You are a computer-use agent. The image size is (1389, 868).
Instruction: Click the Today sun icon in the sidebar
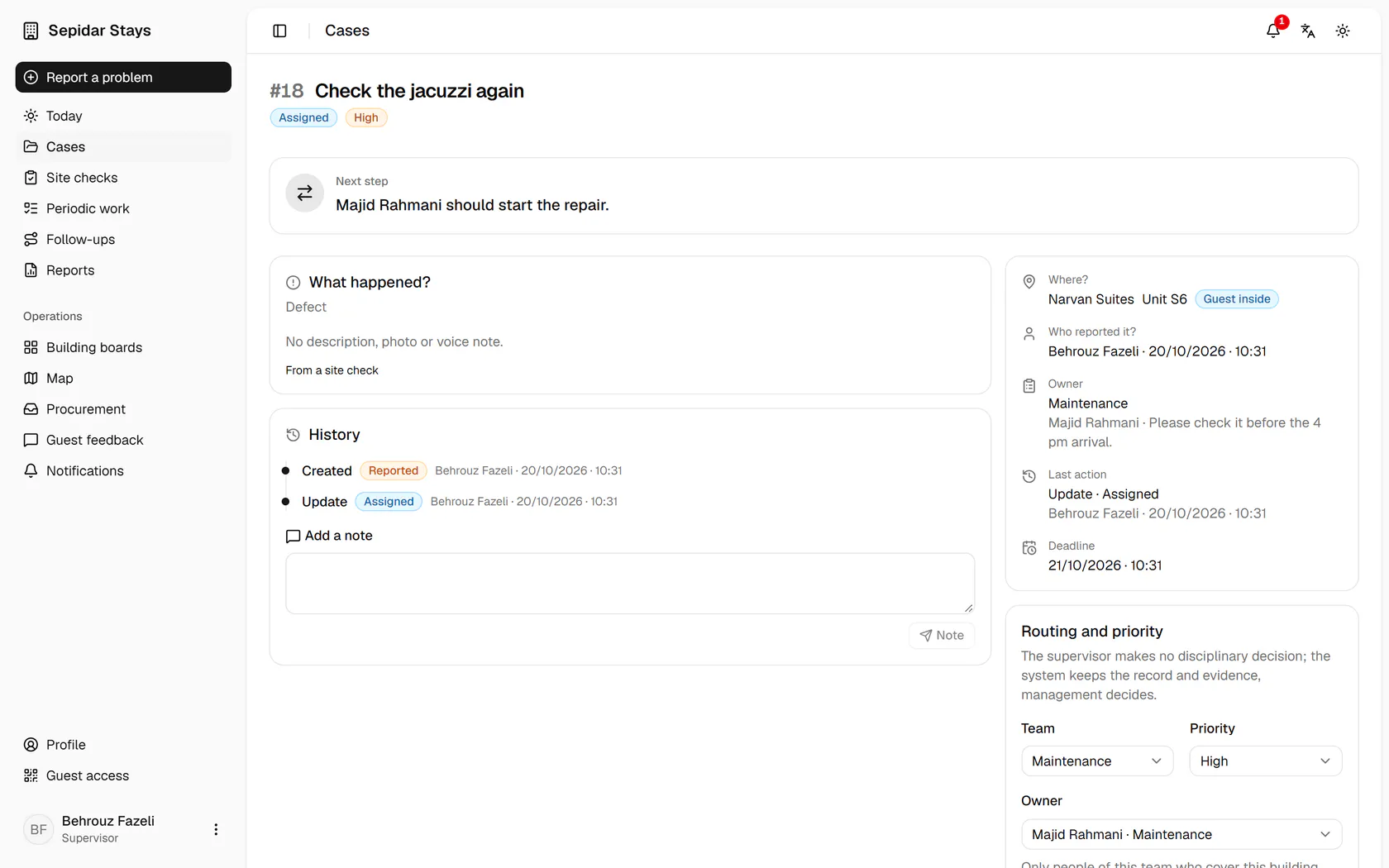tap(31, 116)
